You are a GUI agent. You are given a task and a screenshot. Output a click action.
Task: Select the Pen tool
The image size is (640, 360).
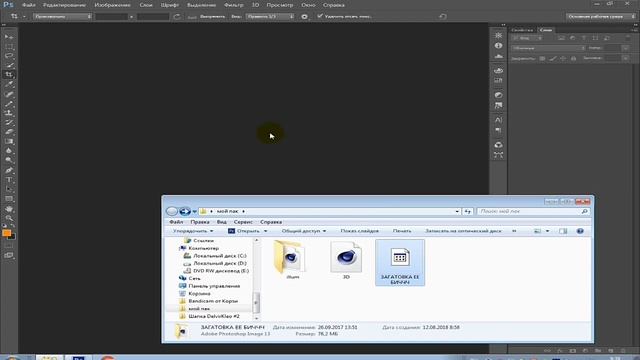(x=9, y=170)
